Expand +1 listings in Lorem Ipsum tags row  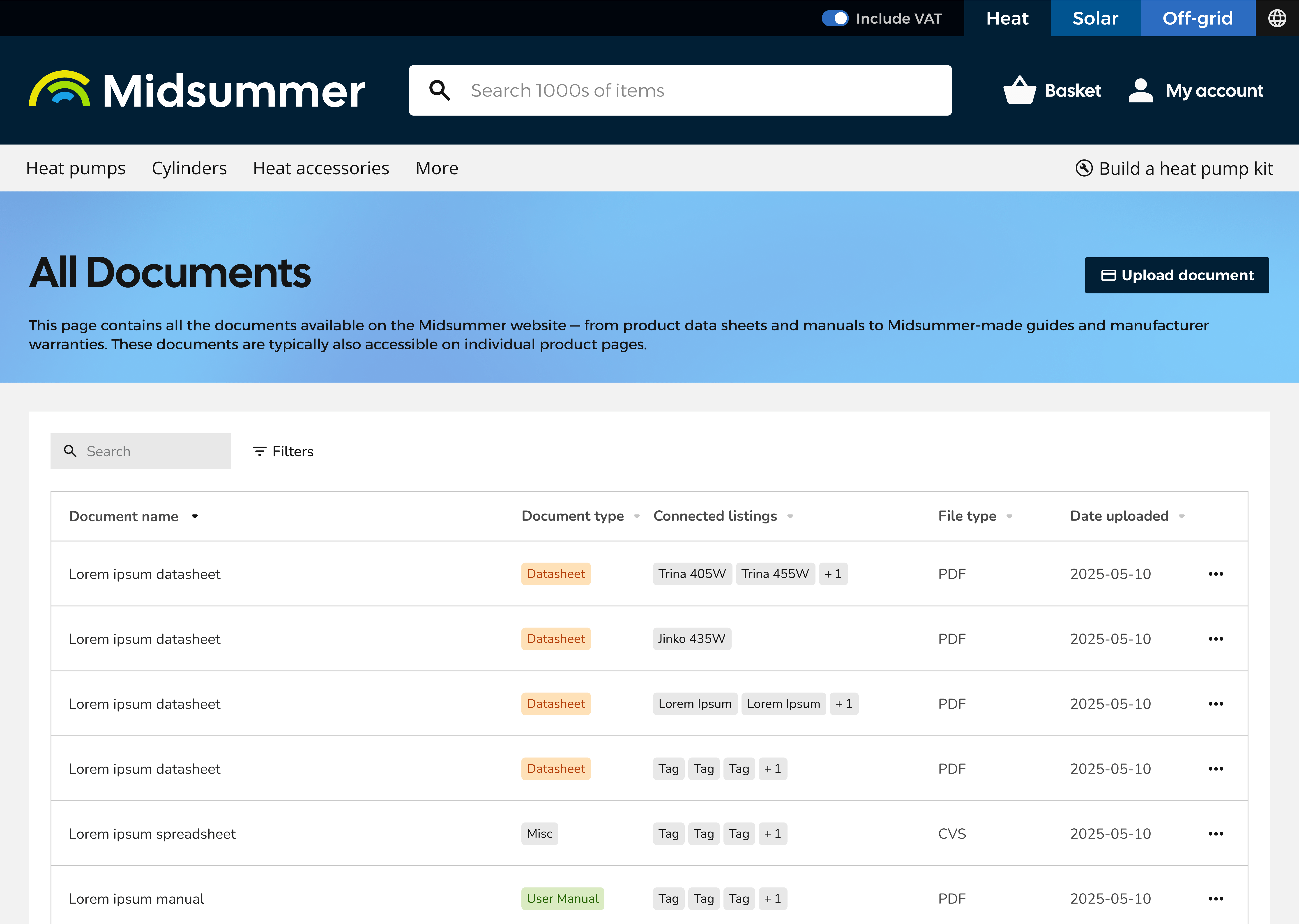tap(844, 704)
